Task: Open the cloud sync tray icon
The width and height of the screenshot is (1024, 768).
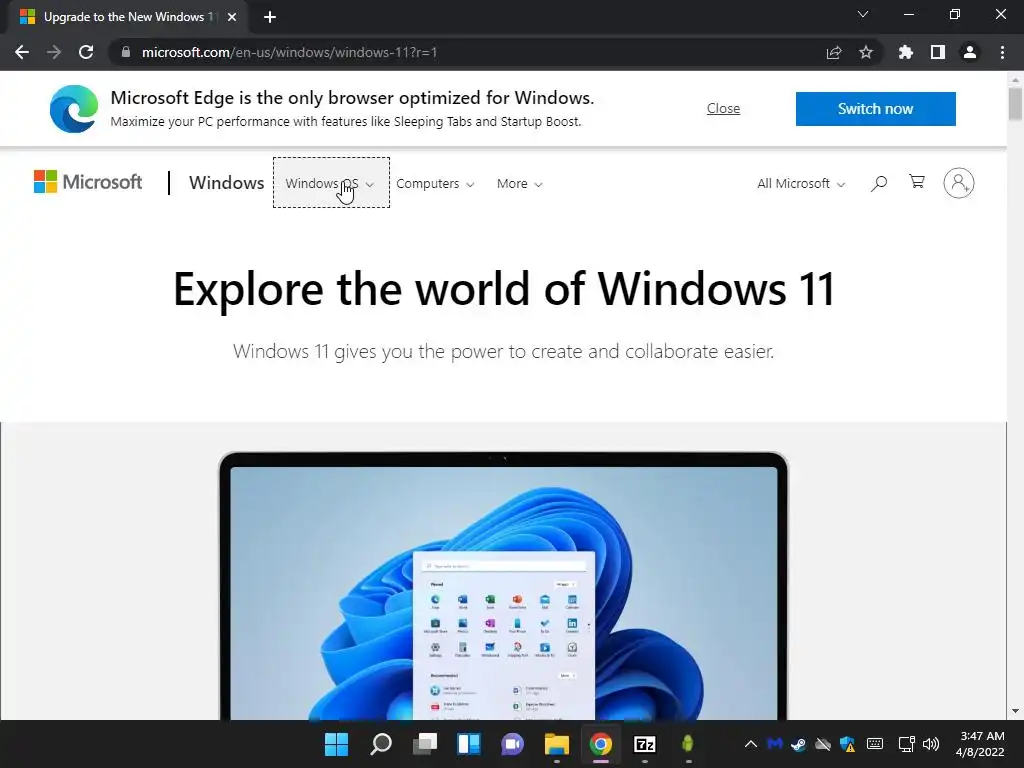Action: [x=823, y=744]
